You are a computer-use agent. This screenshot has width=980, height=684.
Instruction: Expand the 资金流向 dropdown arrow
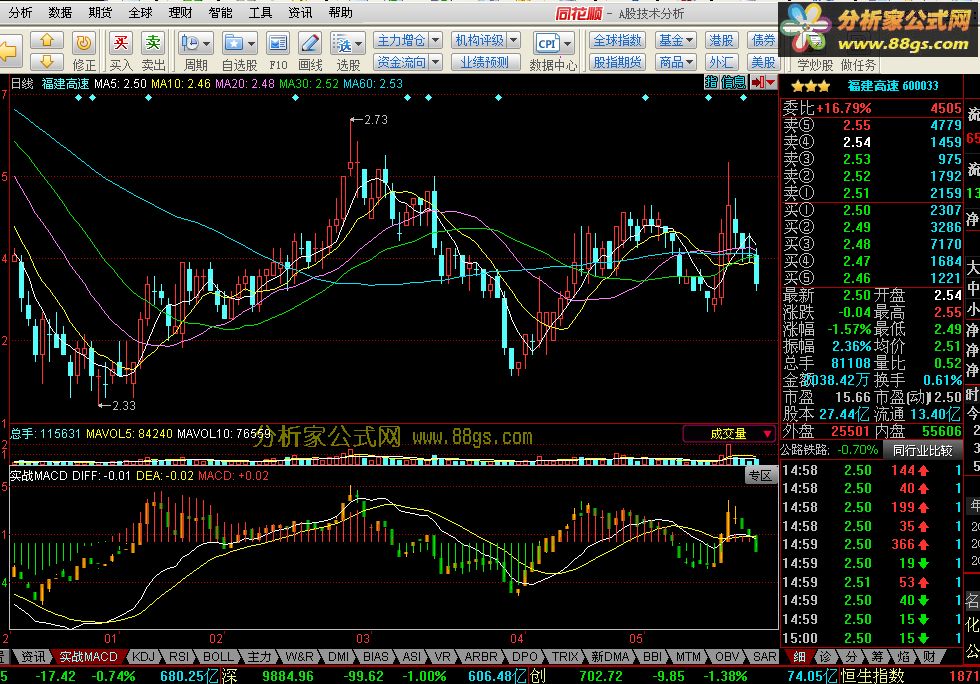click(x=436, y=62)
